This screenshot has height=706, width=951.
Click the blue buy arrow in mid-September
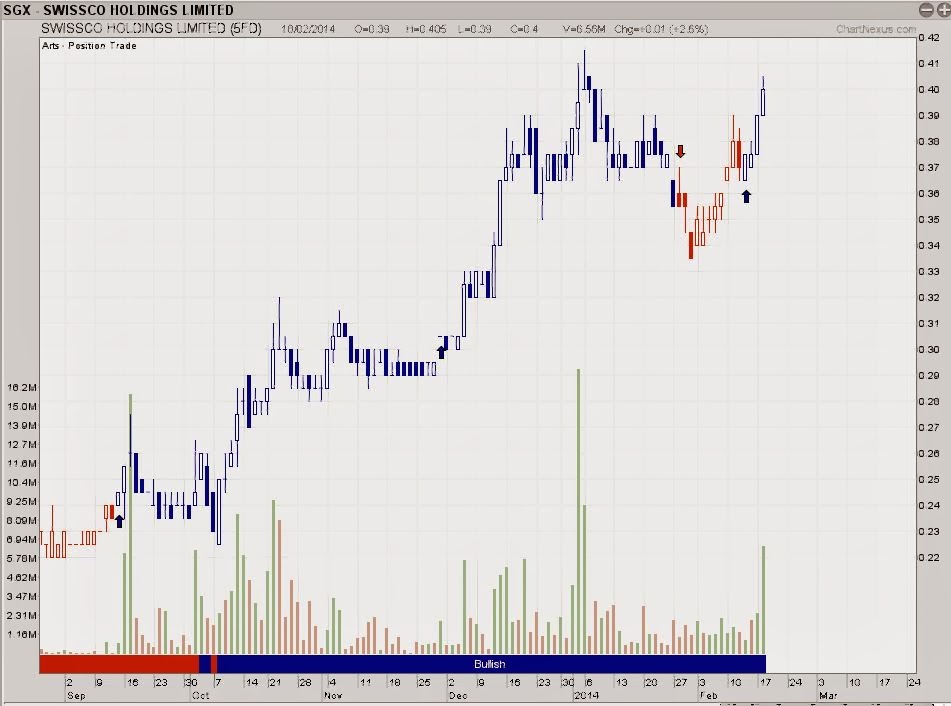tap(119, 521)
